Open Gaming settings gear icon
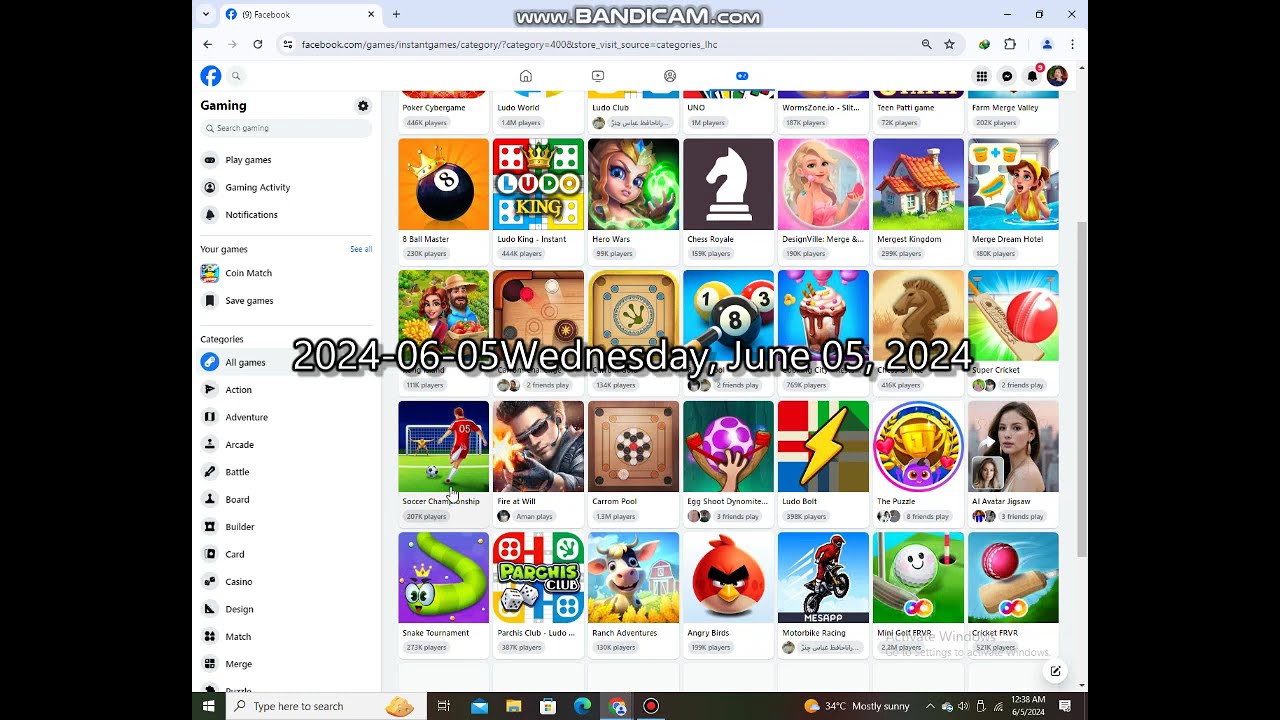Viewport: 1280px width, 720px height. click(x=363, y=106)
